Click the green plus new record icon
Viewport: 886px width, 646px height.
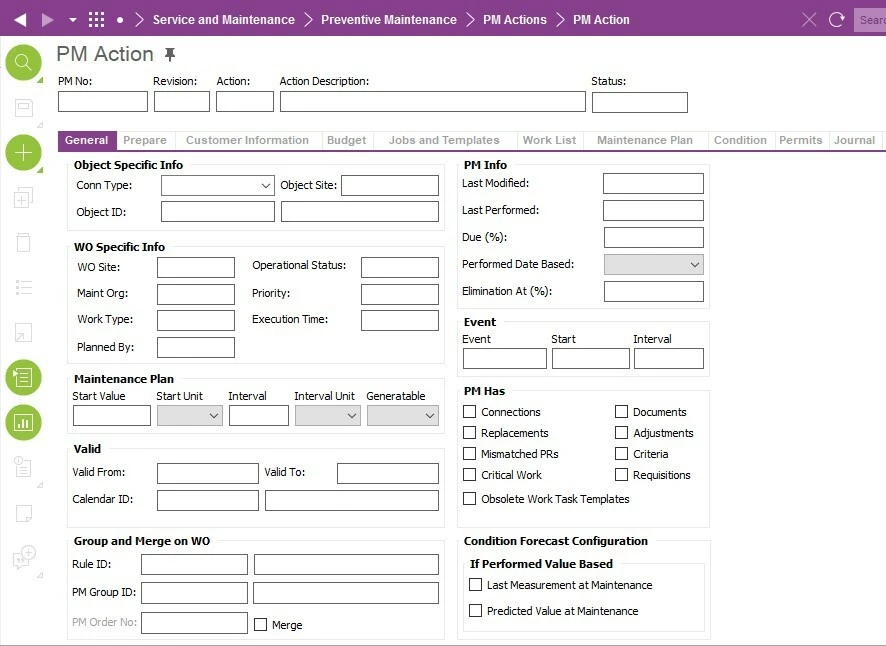coord(23,153)
